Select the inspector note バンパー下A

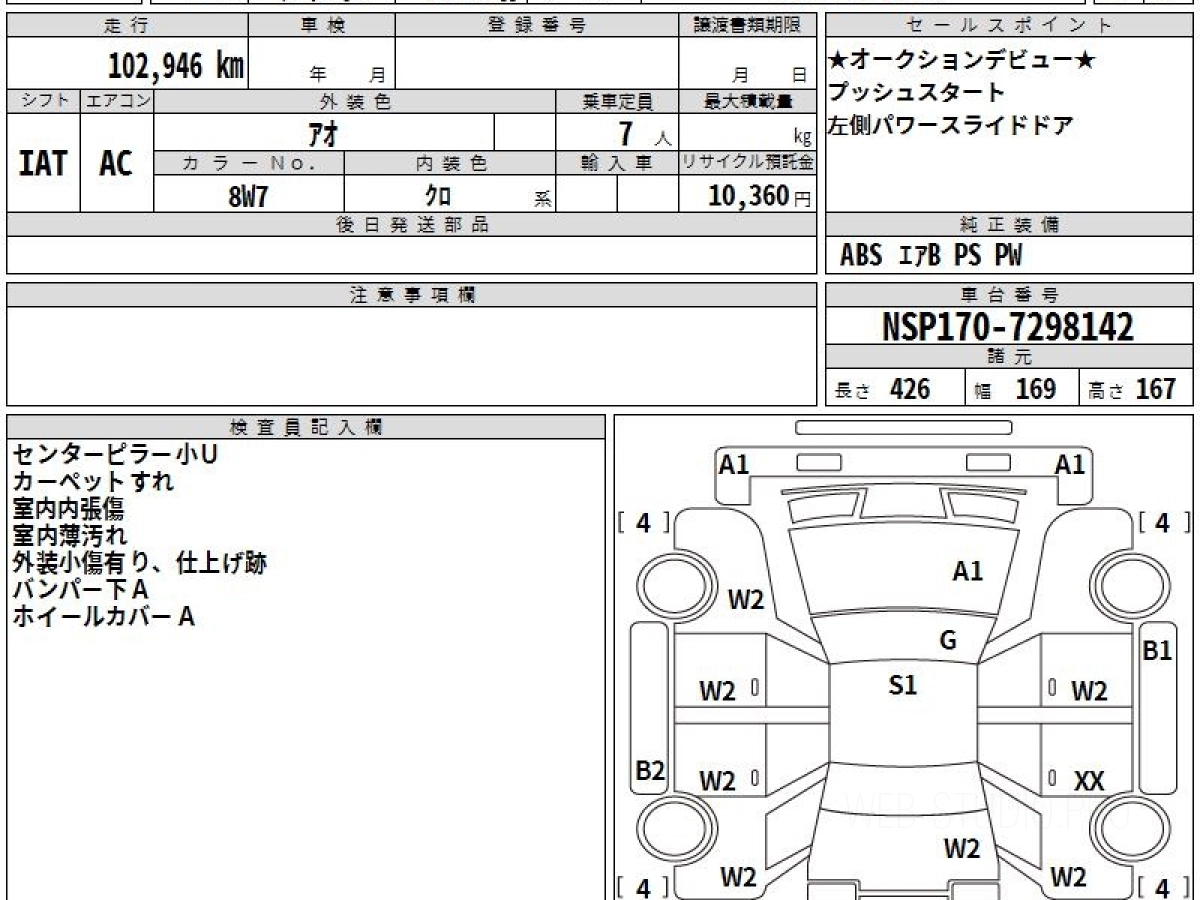point(80,590)
